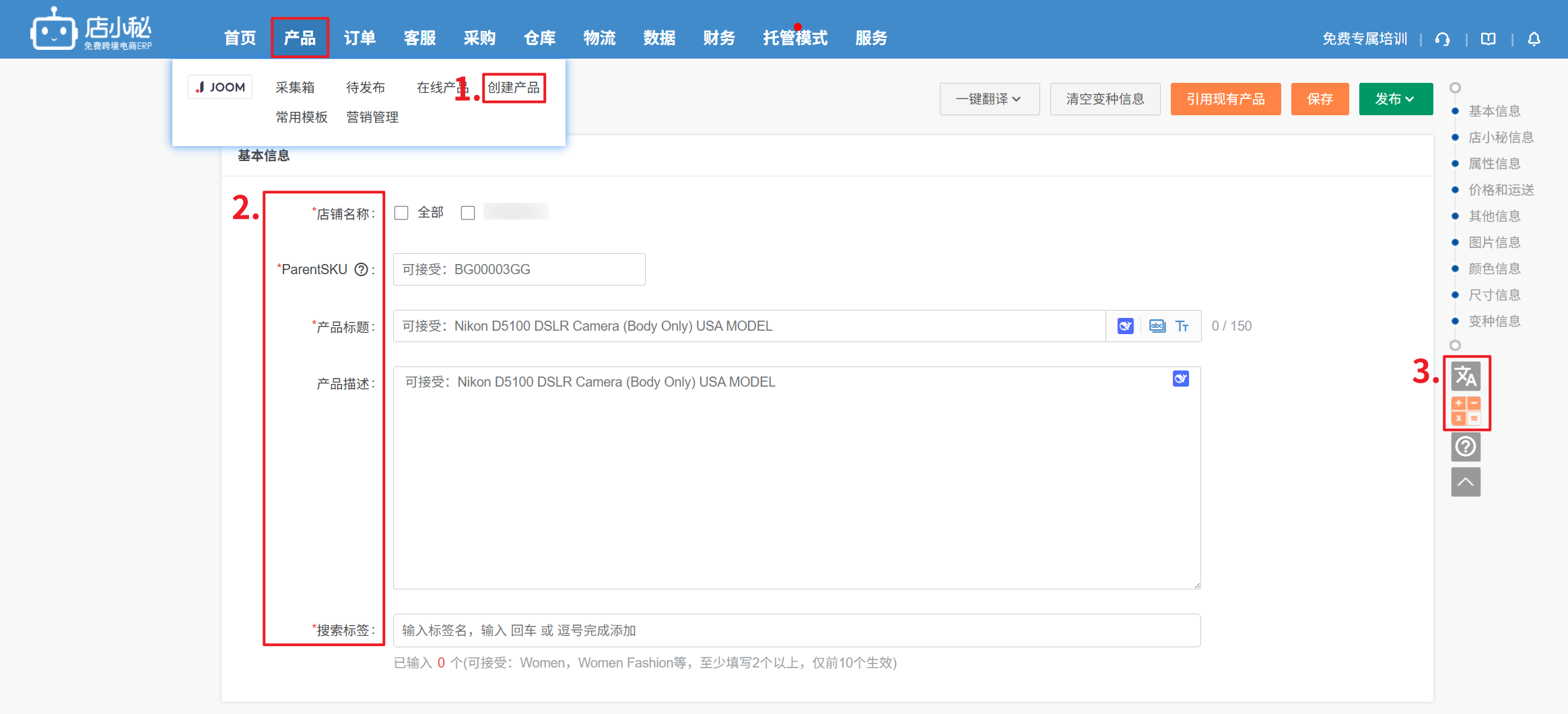Jump to 价格和运送 section in side navigation
The image size is (1568, 714).
pos(1501,190)
